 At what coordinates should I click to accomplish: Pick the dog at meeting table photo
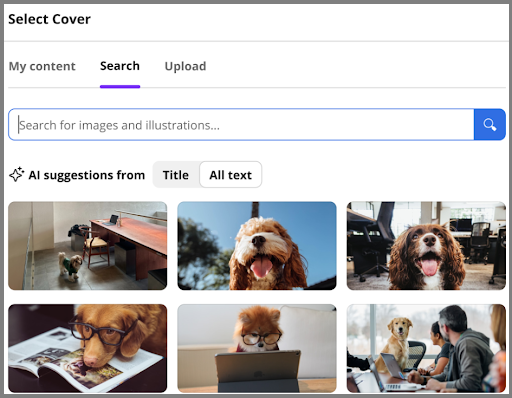[x=426, y=348]
